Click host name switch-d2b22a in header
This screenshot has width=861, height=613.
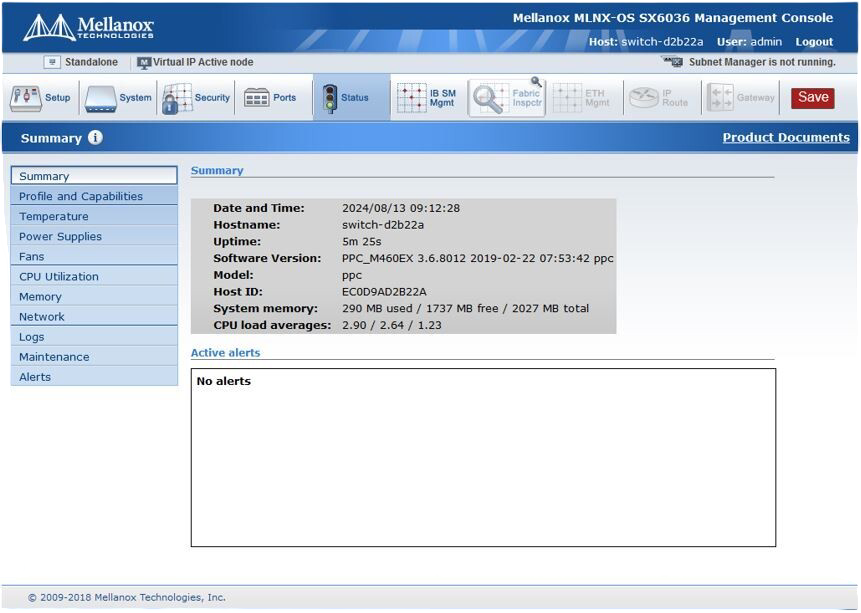click(x=662, y=42)
